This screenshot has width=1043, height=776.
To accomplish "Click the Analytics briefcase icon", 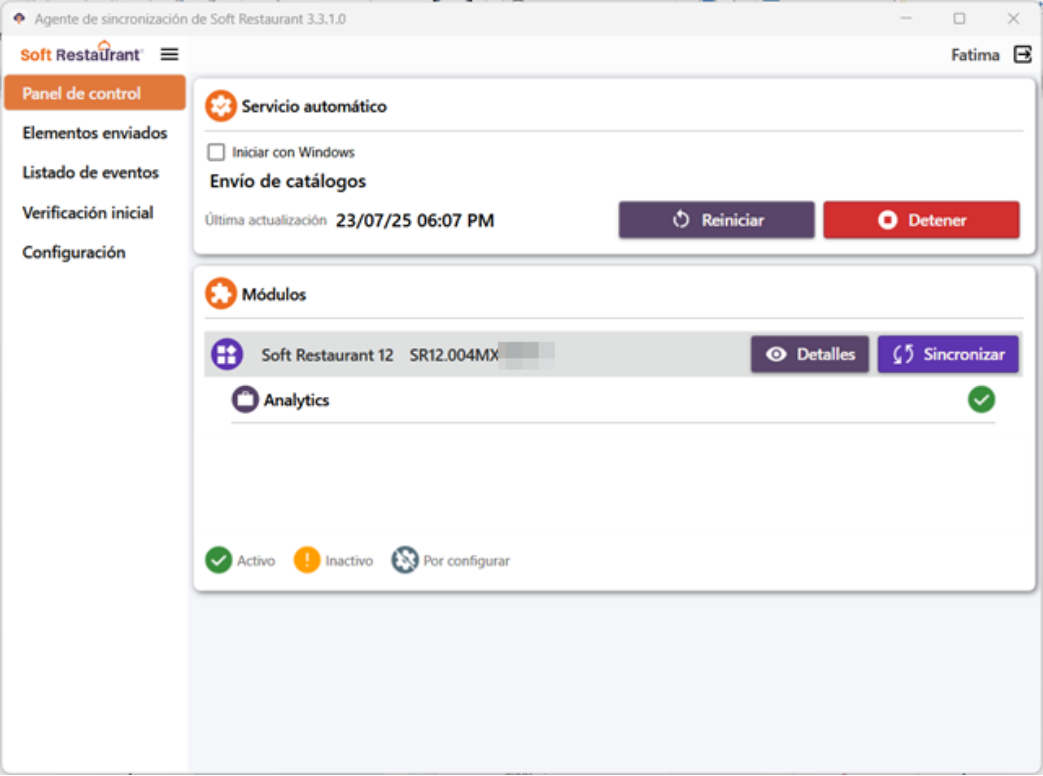I will point(245,400).
